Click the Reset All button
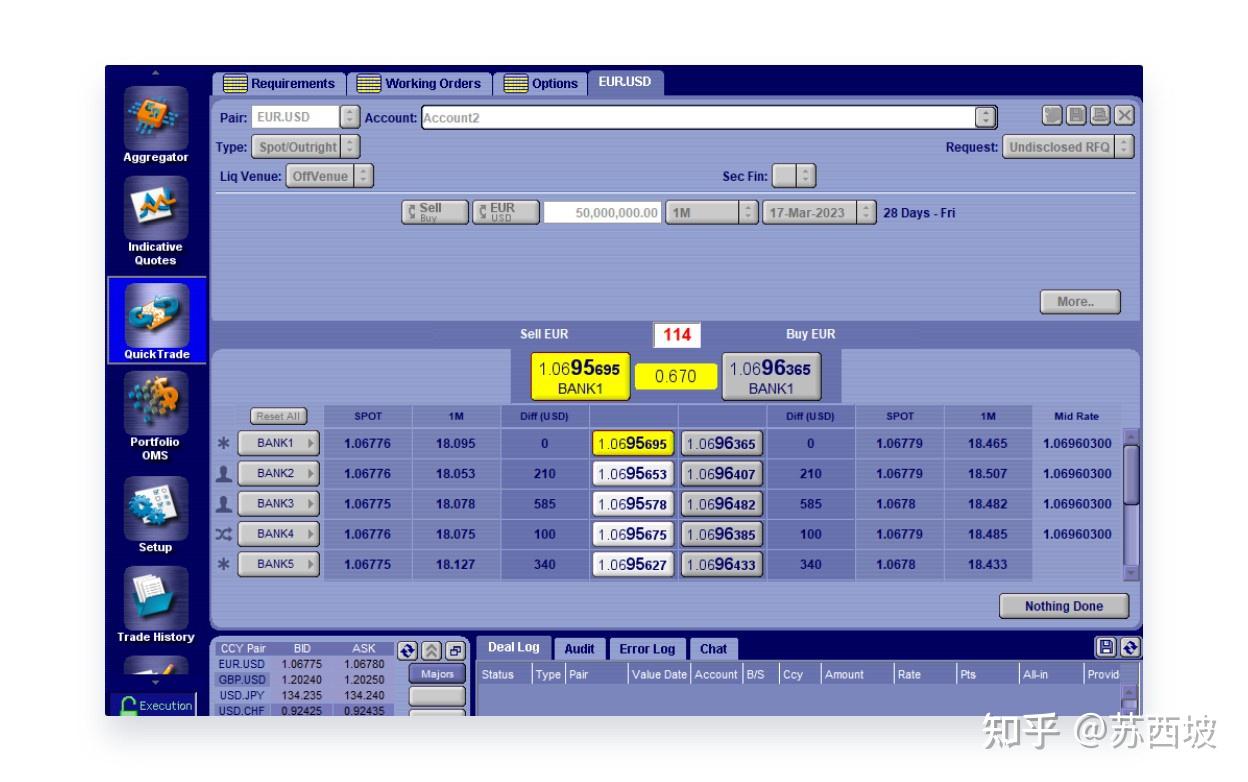The width and height of the screenshot is (1248, 782). point(278,416)
